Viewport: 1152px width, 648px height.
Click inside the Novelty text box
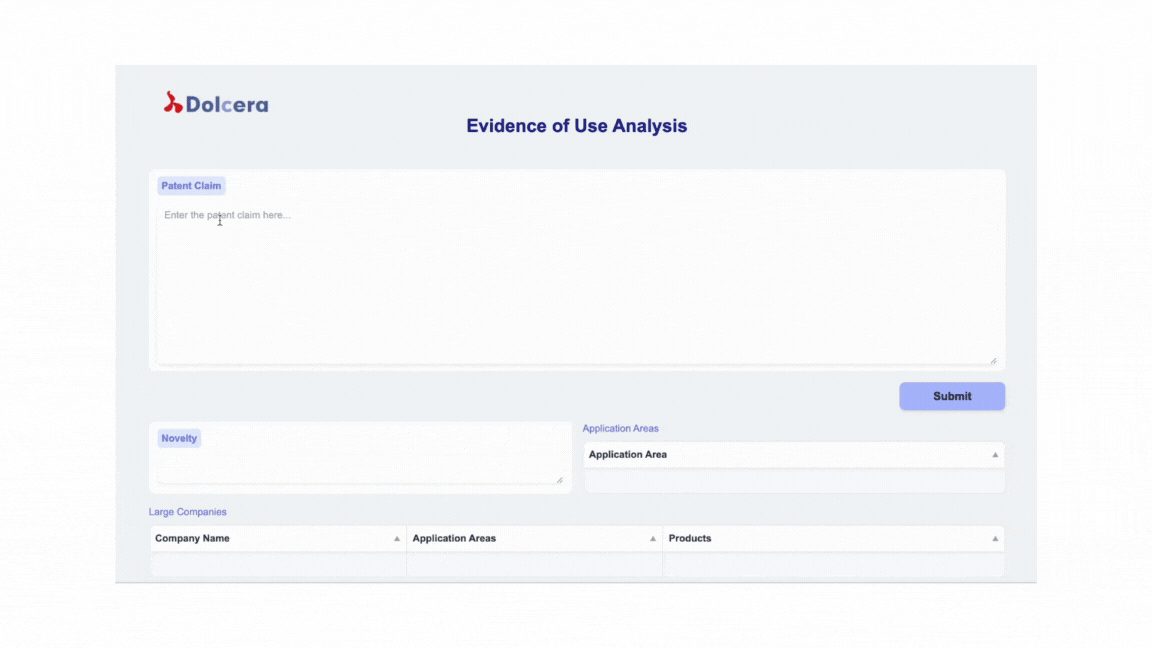point(358,468)
